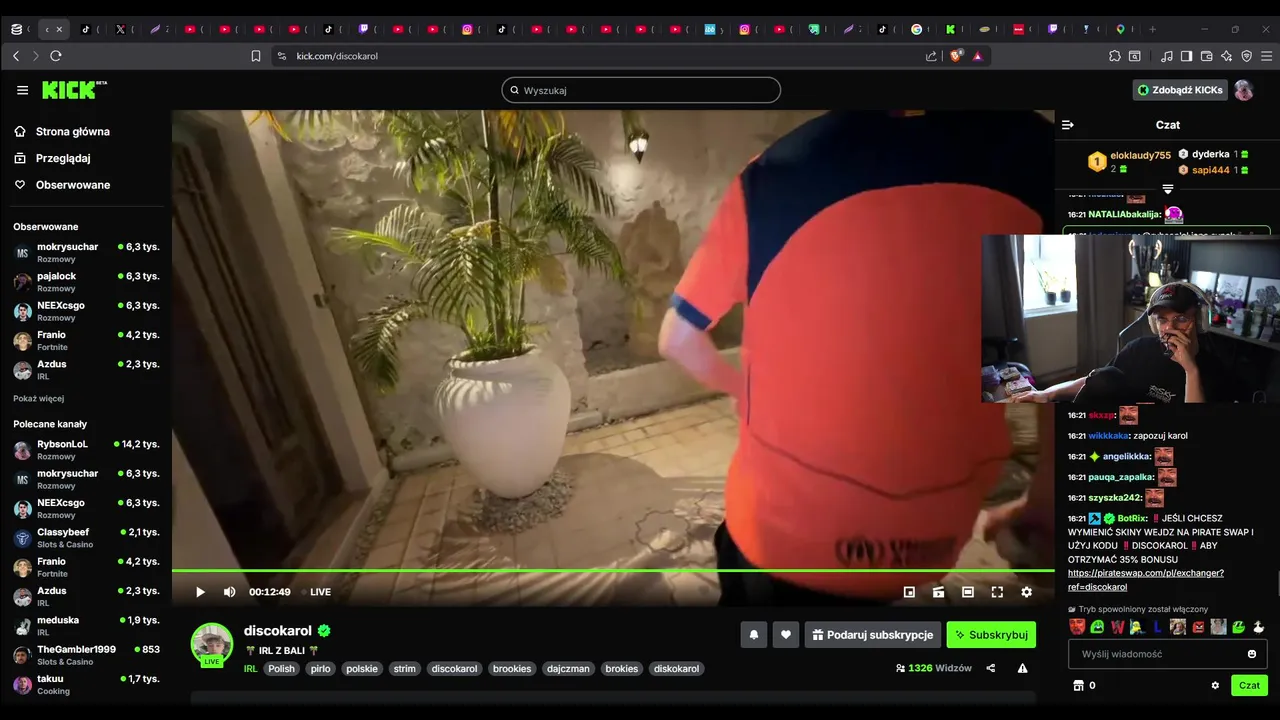Open Brave shields icon
Image resolution: width=1280 pixels, height=720 pixels.
click(x=956, y=56)
